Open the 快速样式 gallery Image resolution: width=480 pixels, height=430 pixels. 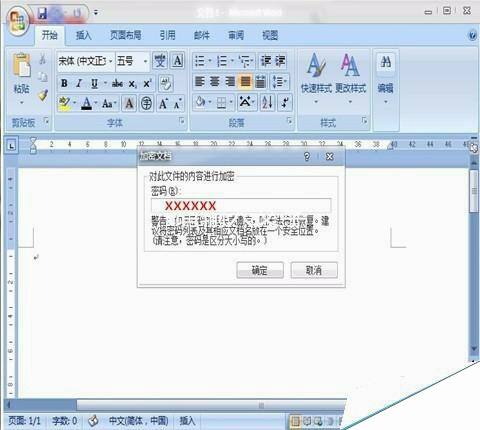316,78
